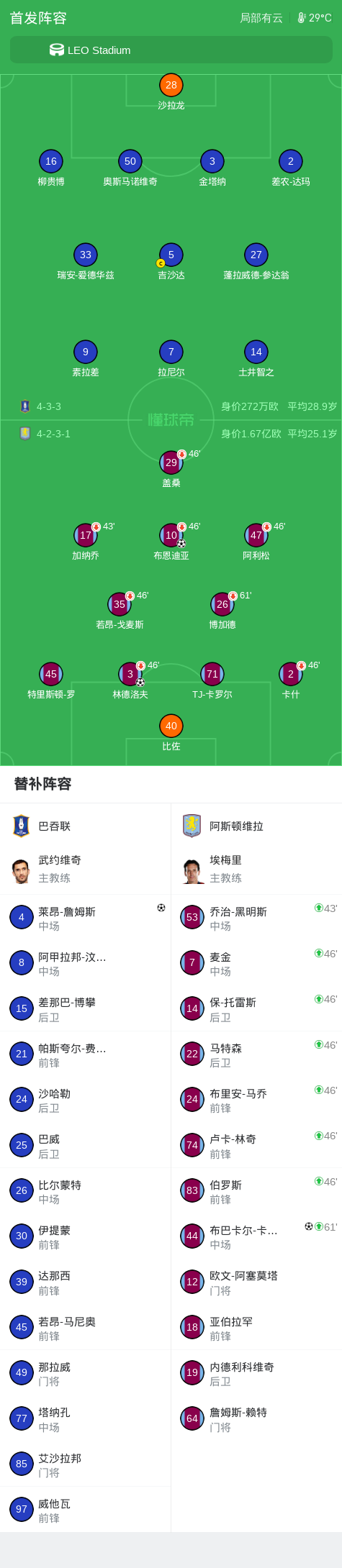
Task: Tap 林德洛夫 number 3 jersey icon
Action: pyautogui.click(x=130, y=674)
